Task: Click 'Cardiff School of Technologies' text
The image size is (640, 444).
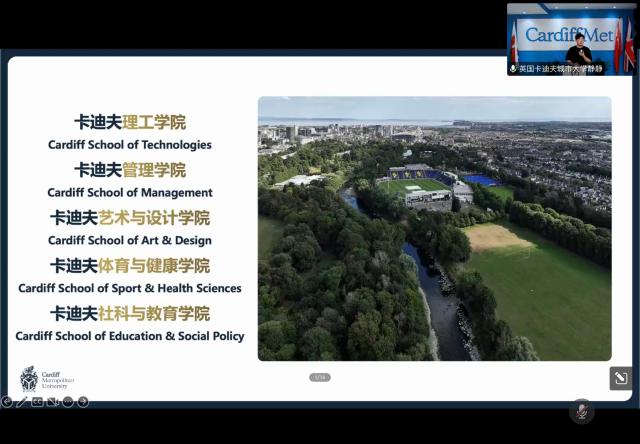Action: [130, 145]
